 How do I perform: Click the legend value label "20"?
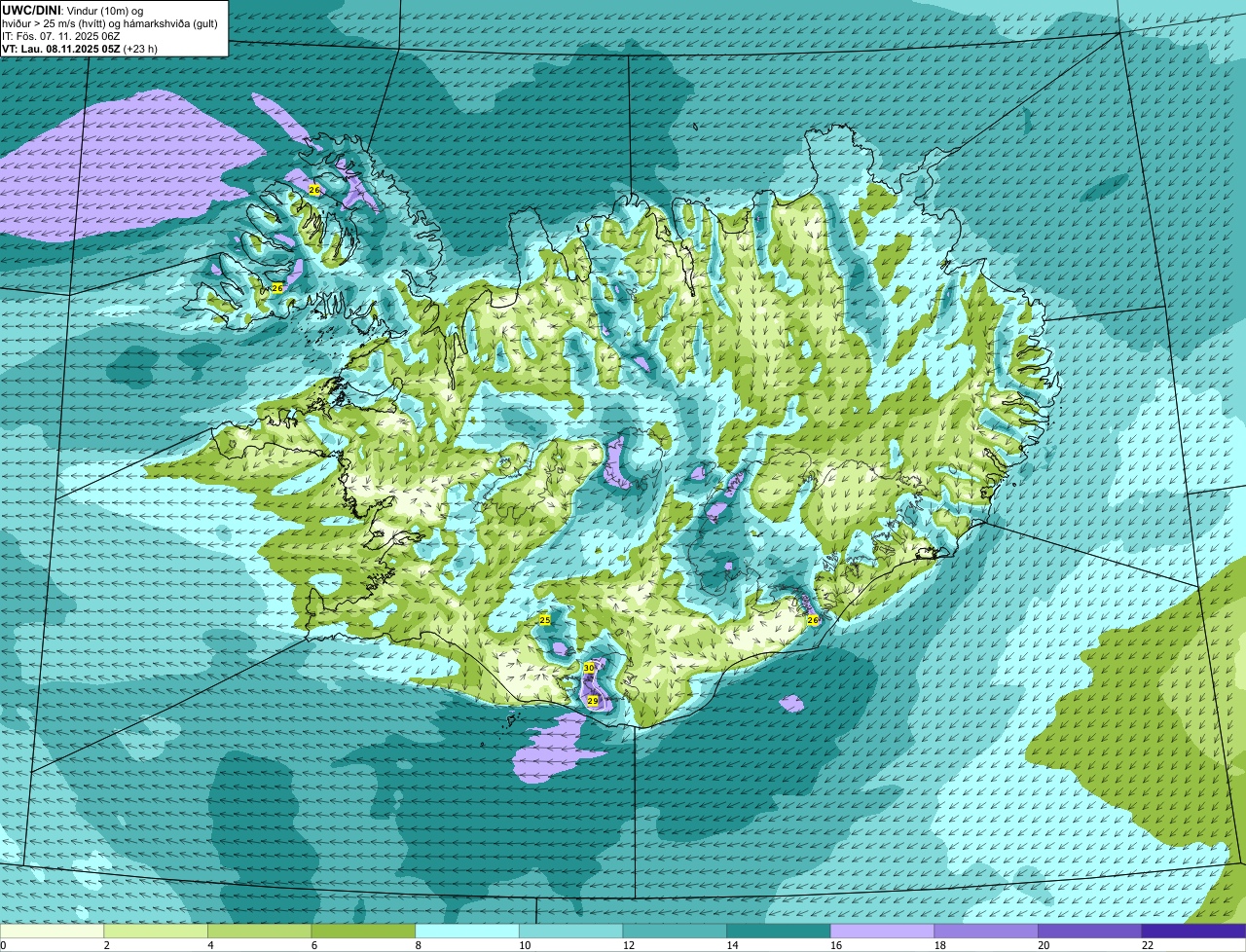[x=1044, y=945]
